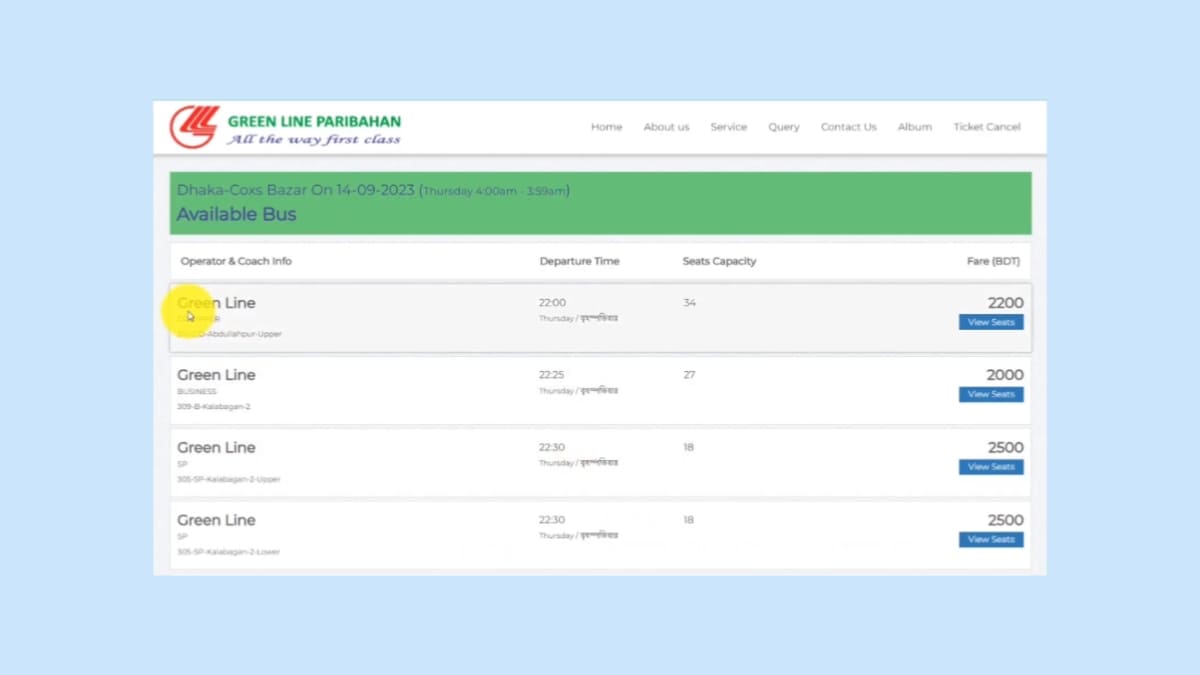Navigate to the Album page
Screen dimensions: 1200x675
coord(914,127)
